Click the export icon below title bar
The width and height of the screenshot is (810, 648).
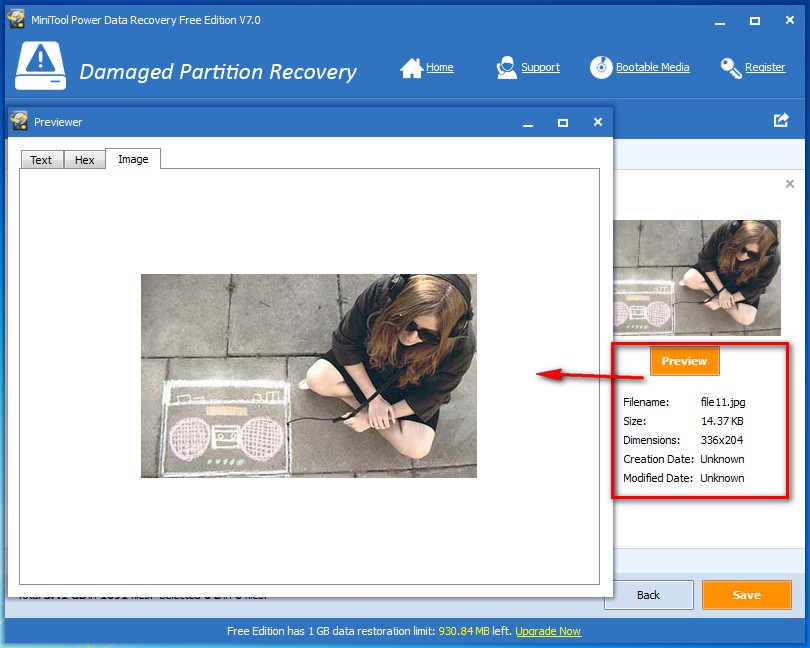(x=781, y=120)
